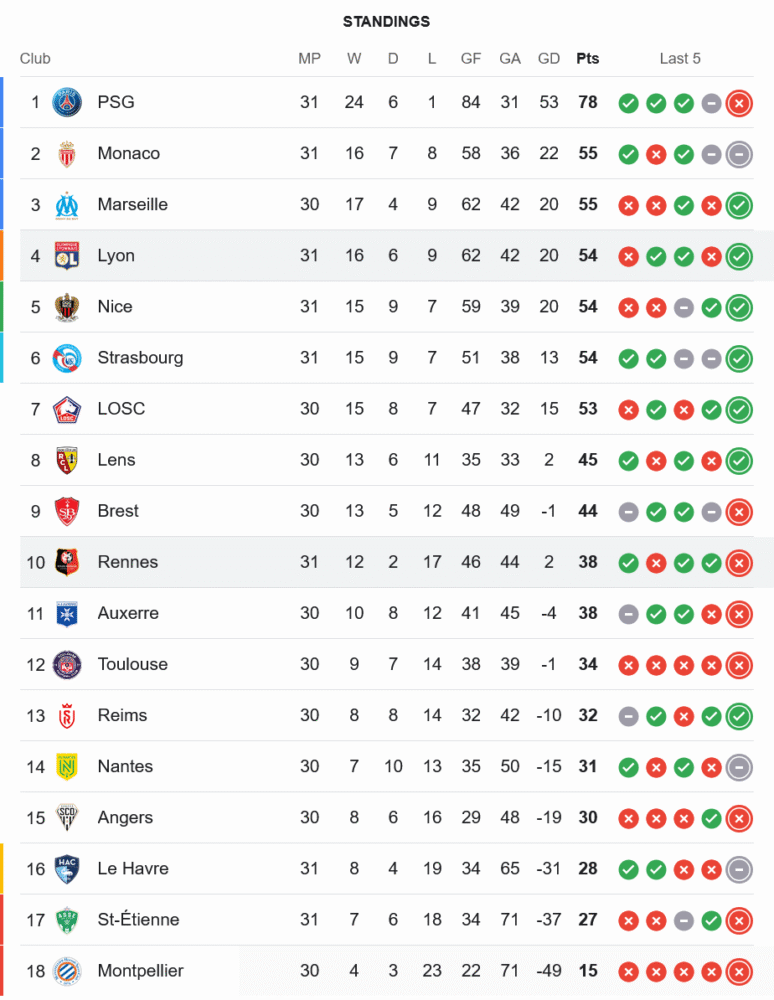Click the Montpellier club badge
The image size is (774, 1000).
coord(67,971)
